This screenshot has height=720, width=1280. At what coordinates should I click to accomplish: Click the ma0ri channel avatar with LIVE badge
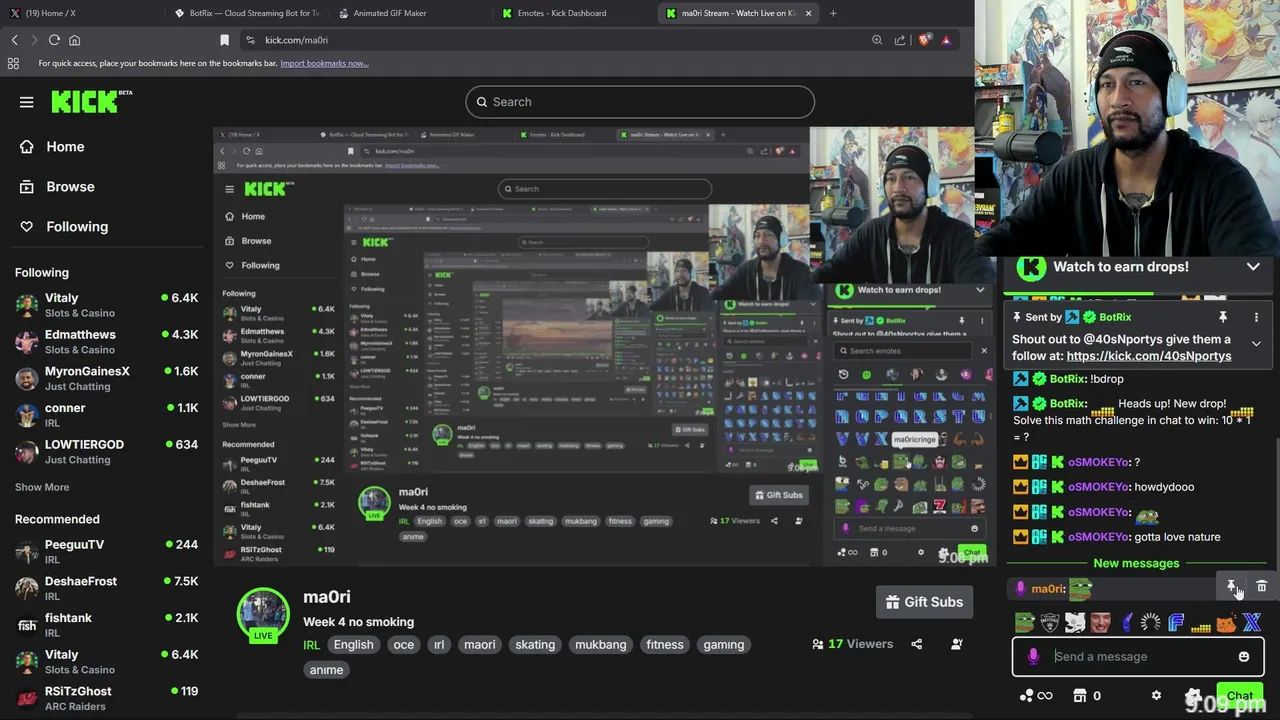coord(263,614)
